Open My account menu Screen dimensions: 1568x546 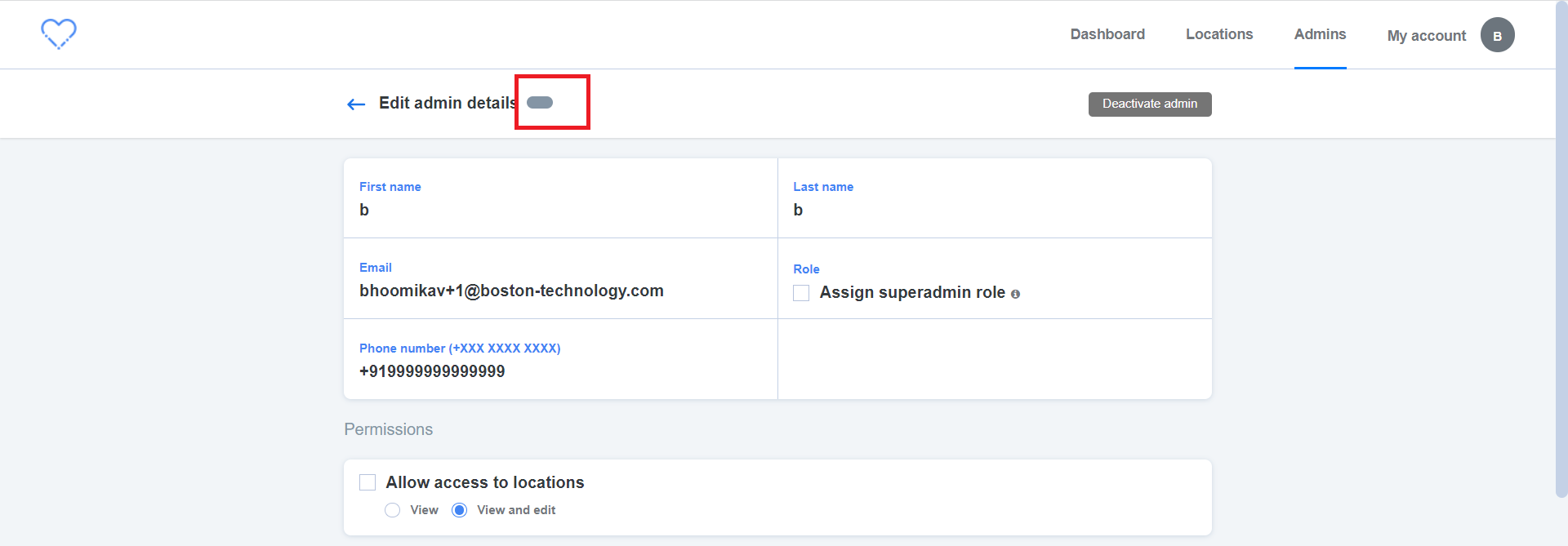pyautogui.click(x=1426, y=36)
